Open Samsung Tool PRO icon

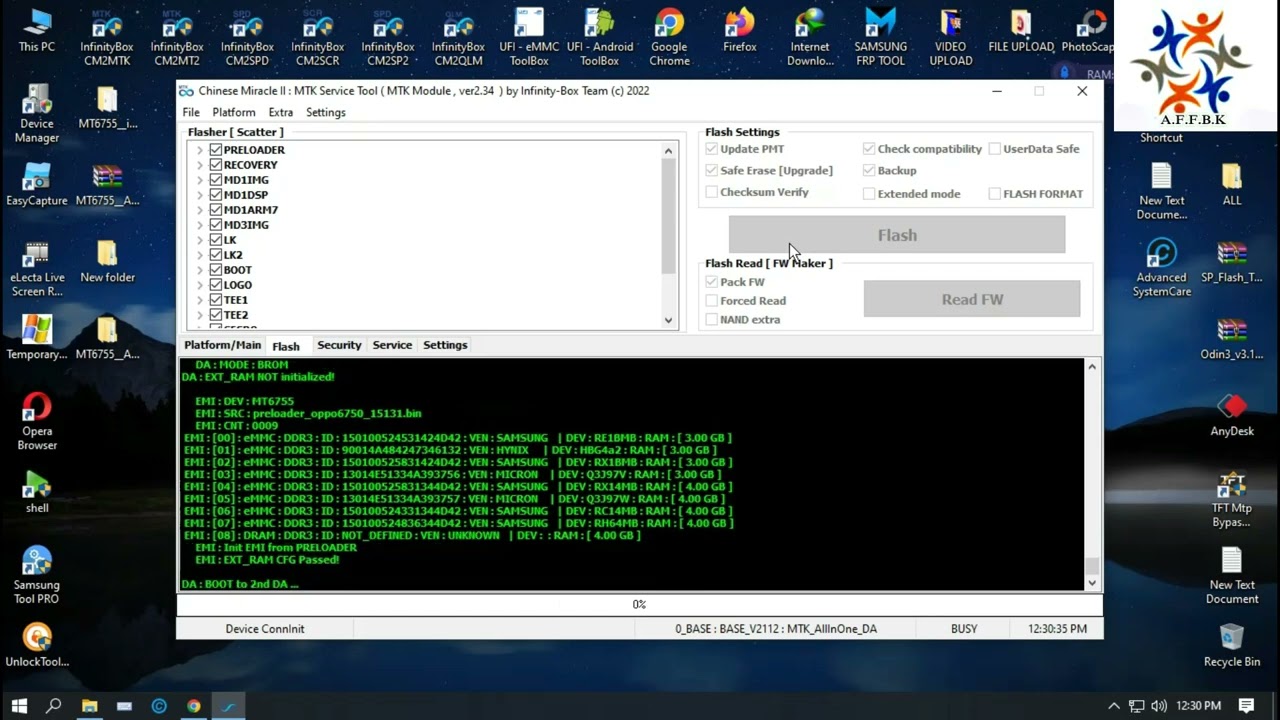[x=37, y=576]
